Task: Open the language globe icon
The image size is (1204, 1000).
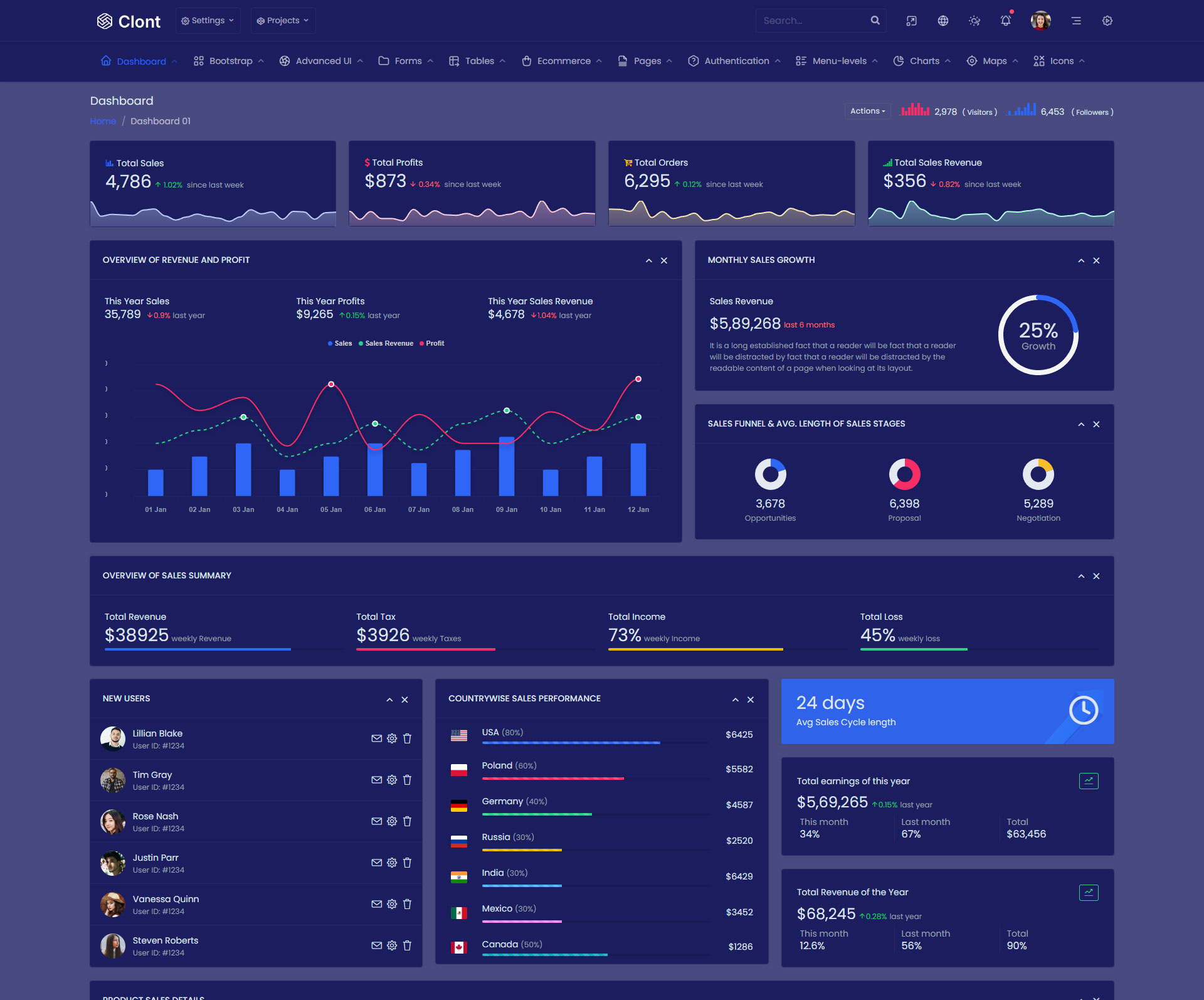Action: pos(943,21)
